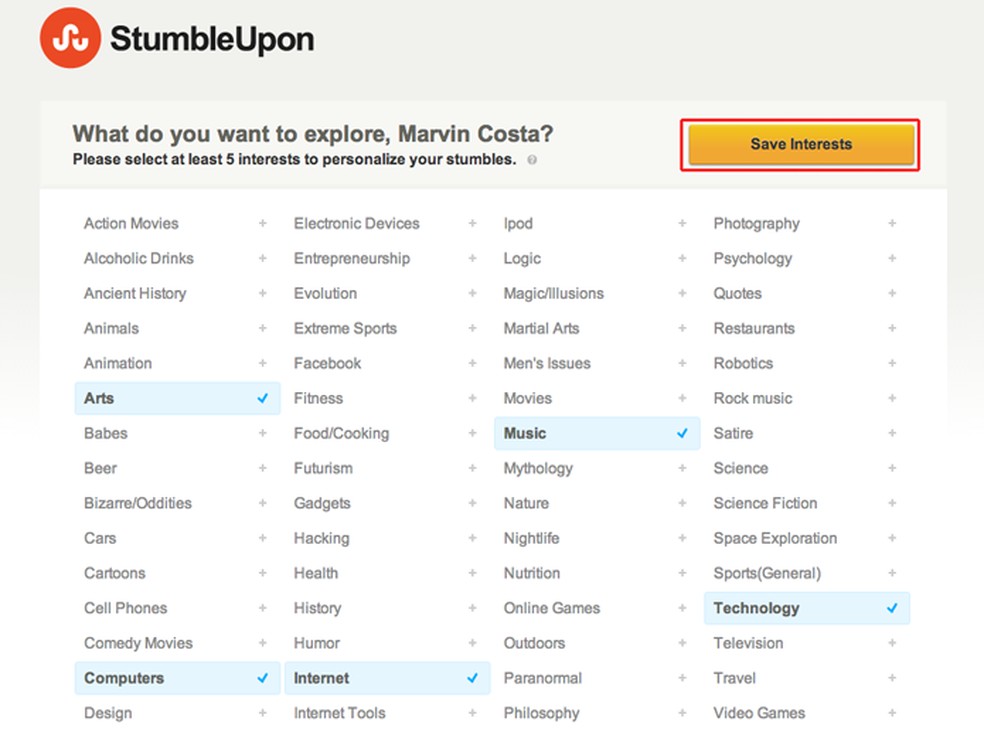Deselect the Arts interest checkmark
The width and height of the screenshot is (984, 742).
[262, 398]
